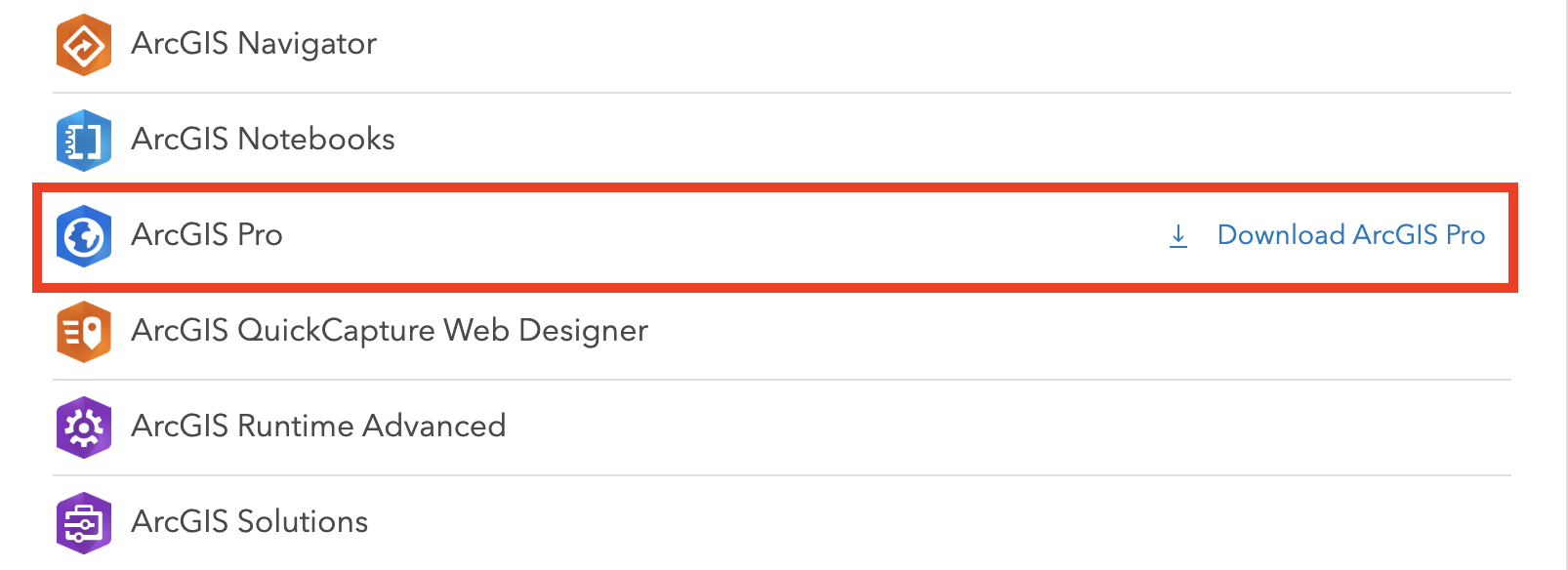Open the ArcGIS Solutions text label
The image size is (1568, 570).
coord(250,522)
